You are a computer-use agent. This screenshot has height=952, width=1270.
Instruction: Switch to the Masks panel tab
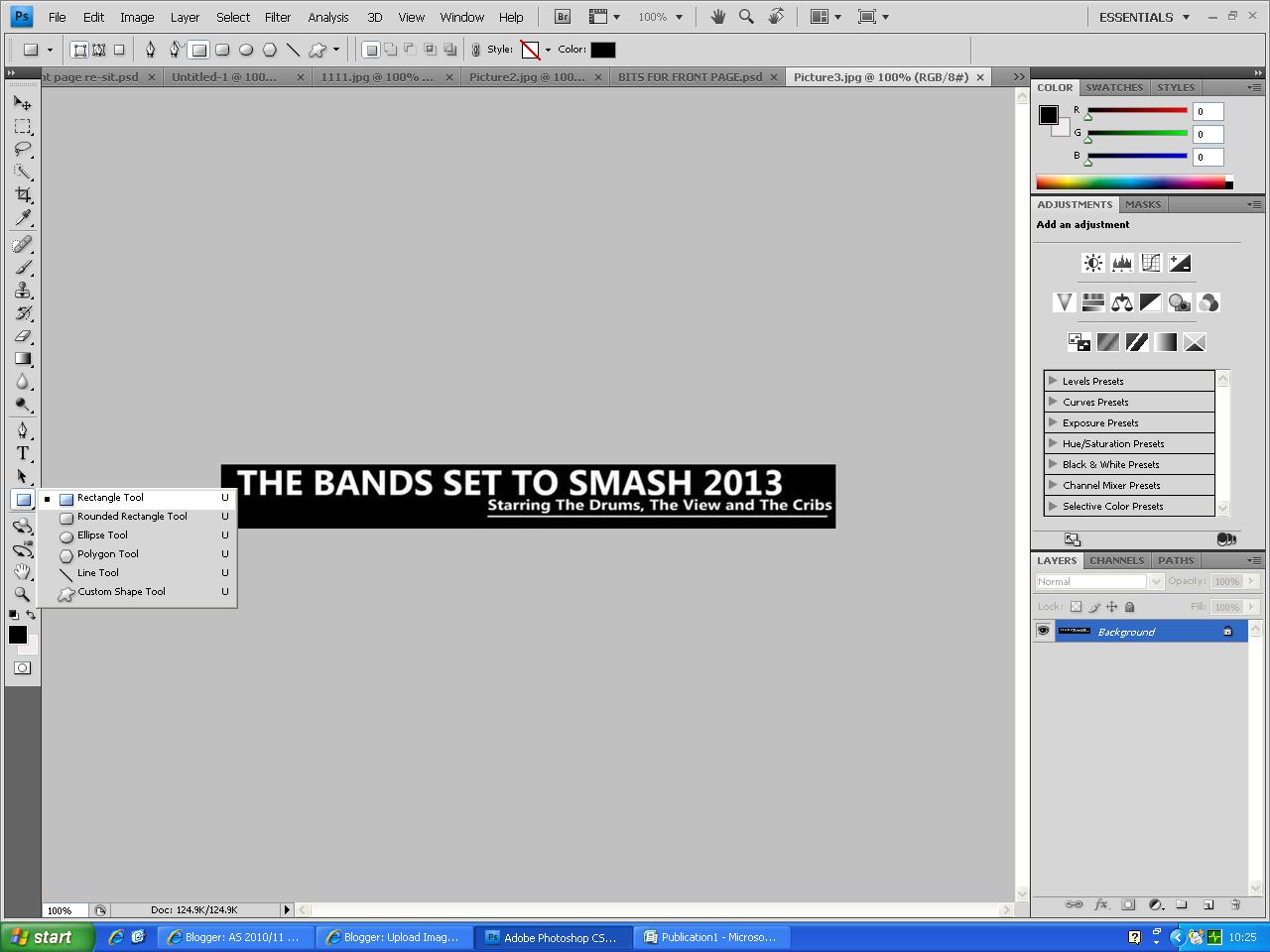pos(1143,204)
